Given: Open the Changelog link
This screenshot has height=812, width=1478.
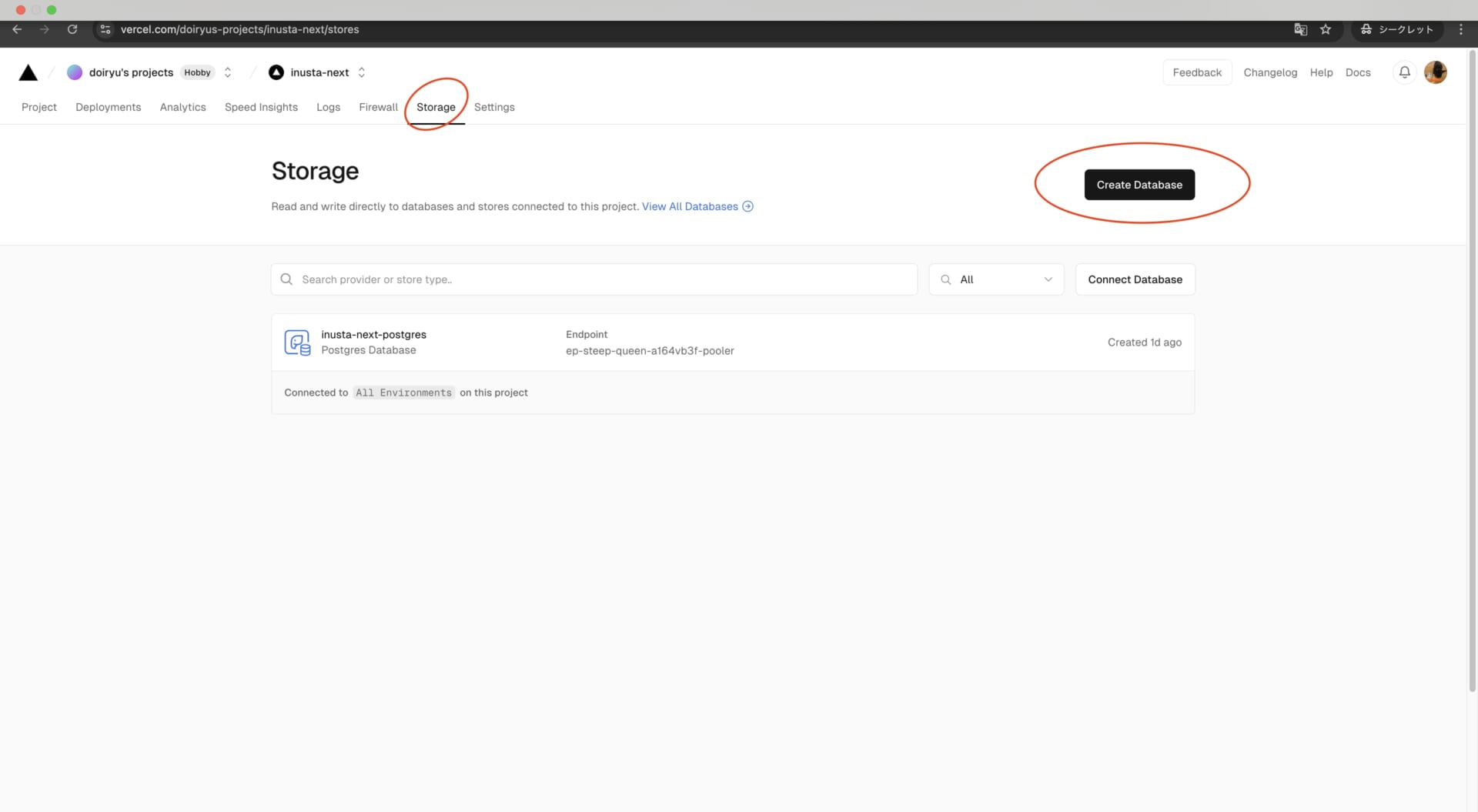Looking at the screenshot, I should pos(1270,72).
